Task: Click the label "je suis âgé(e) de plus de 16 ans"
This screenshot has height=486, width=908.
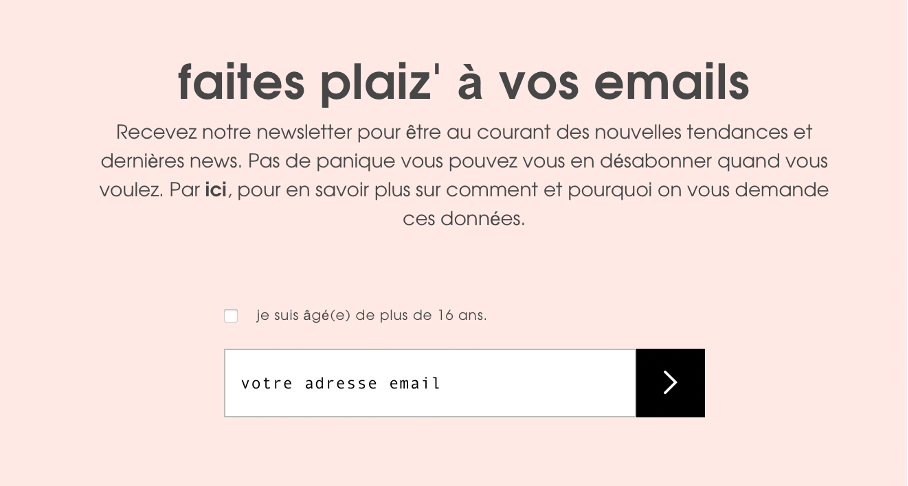Action: tap(371, 316)
